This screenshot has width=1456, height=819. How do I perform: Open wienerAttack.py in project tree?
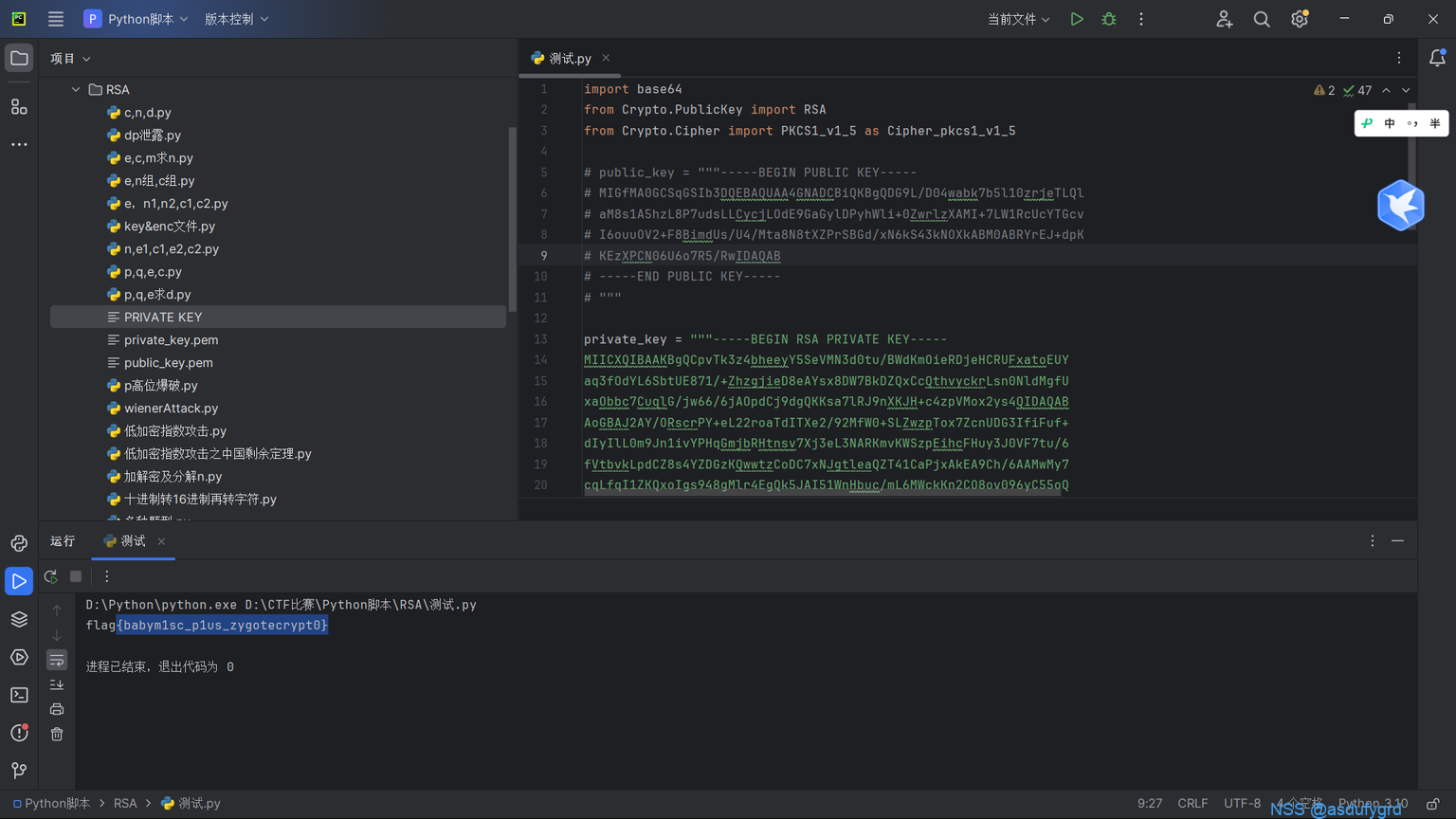171,408
